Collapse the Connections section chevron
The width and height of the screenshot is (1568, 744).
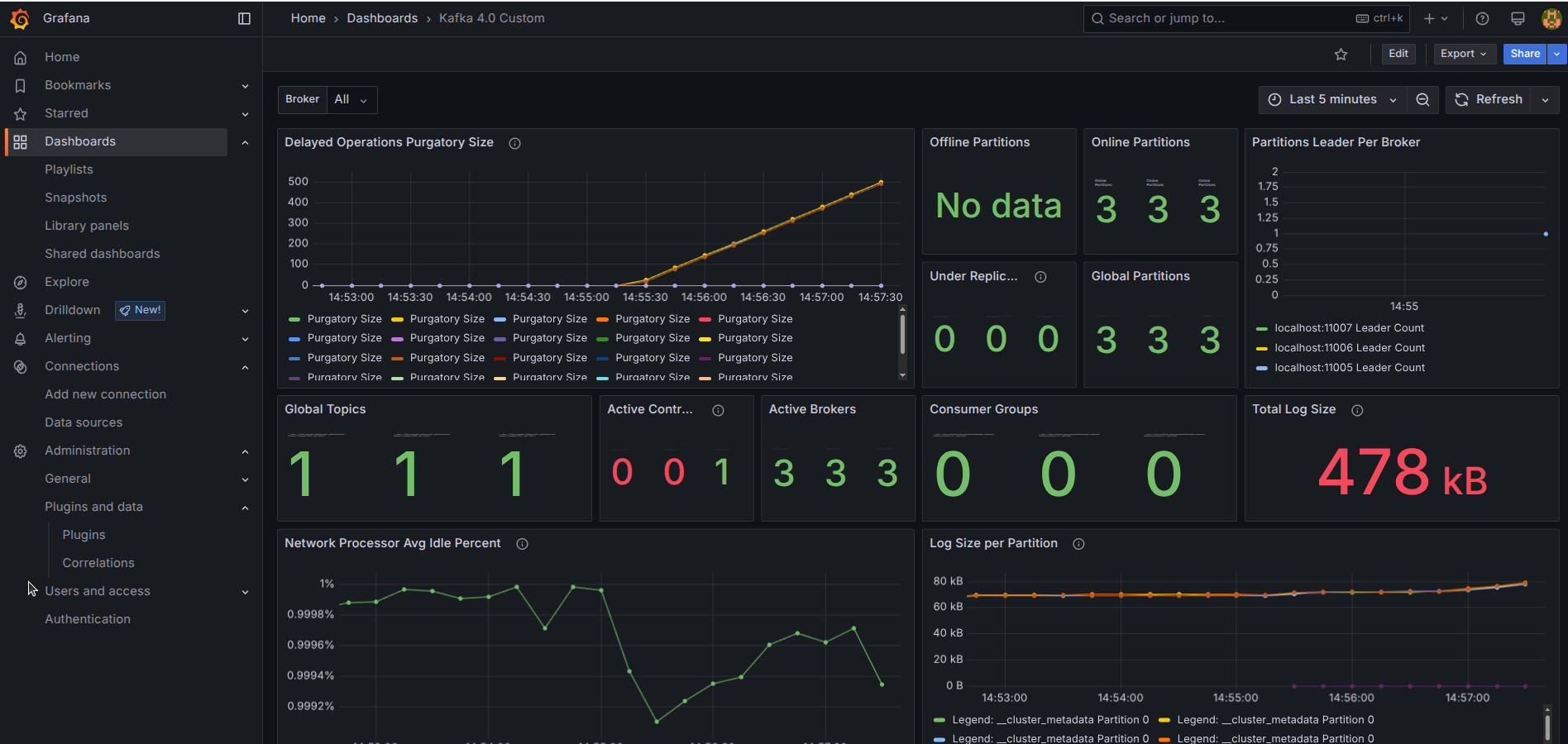point(245,367)
